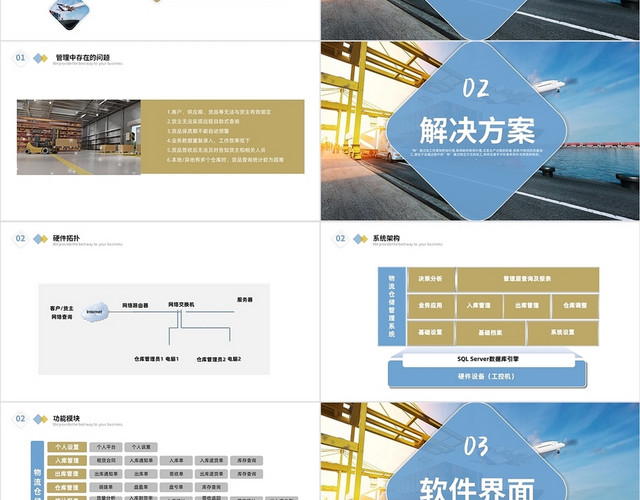Click the 网络交换机 label

pyautogui.click(x=181, y=304)
